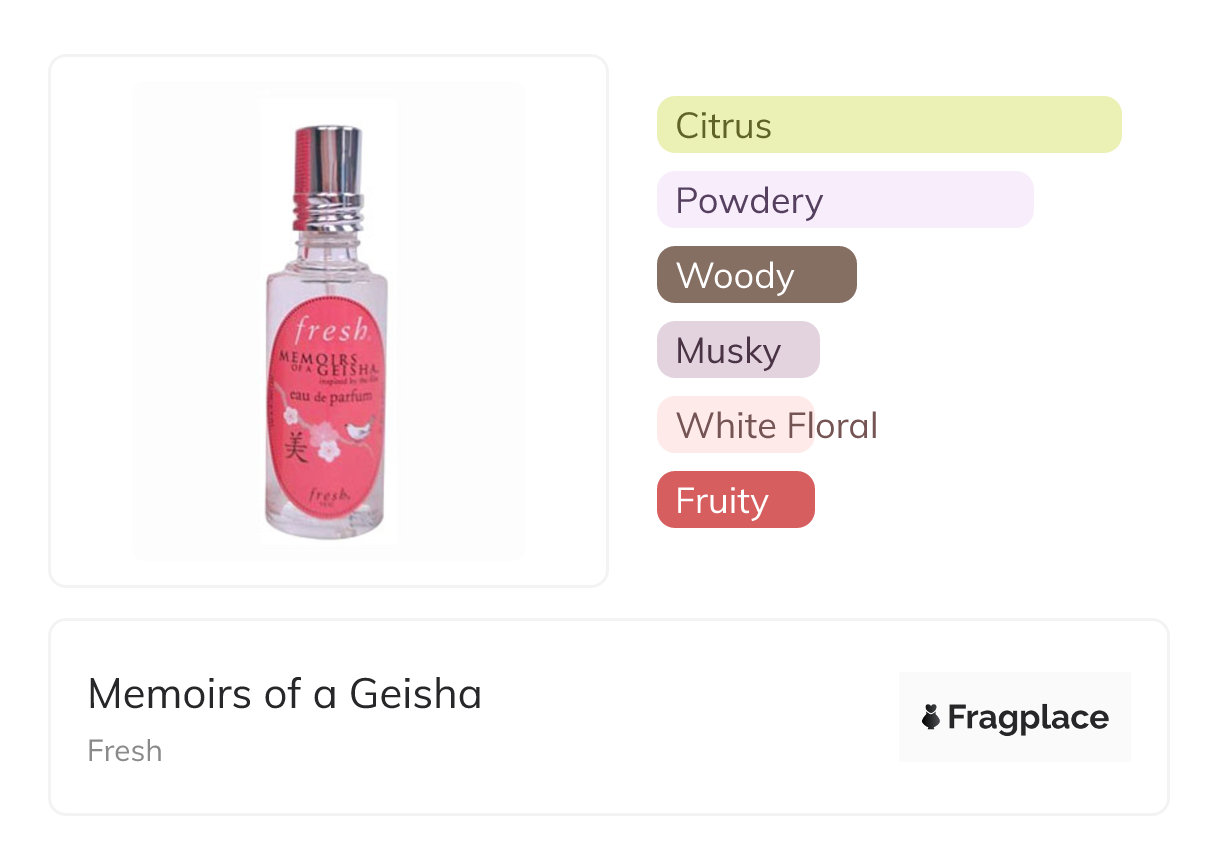Screen dimensions: 1218x864
Task: Click the bird illustration on the bottle label
Action: click(357, 431)
